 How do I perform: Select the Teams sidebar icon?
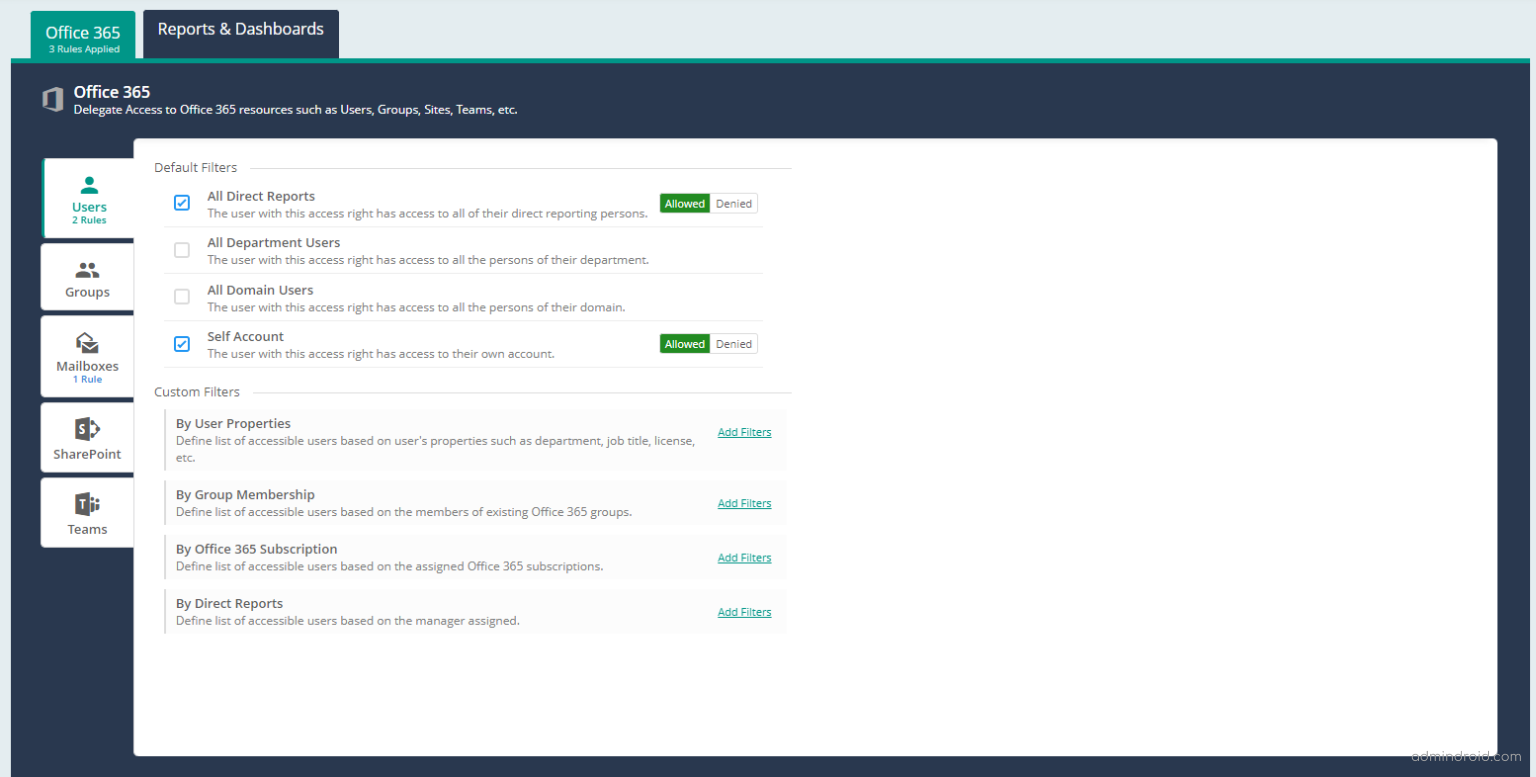87,512
